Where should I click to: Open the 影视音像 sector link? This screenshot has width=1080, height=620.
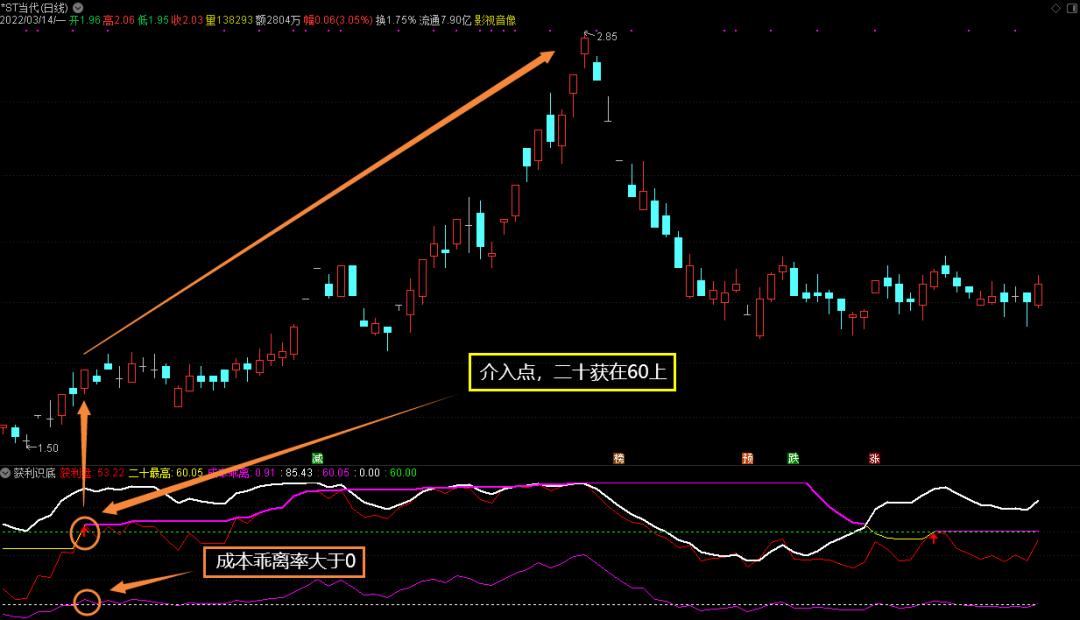tap(495, 21)
